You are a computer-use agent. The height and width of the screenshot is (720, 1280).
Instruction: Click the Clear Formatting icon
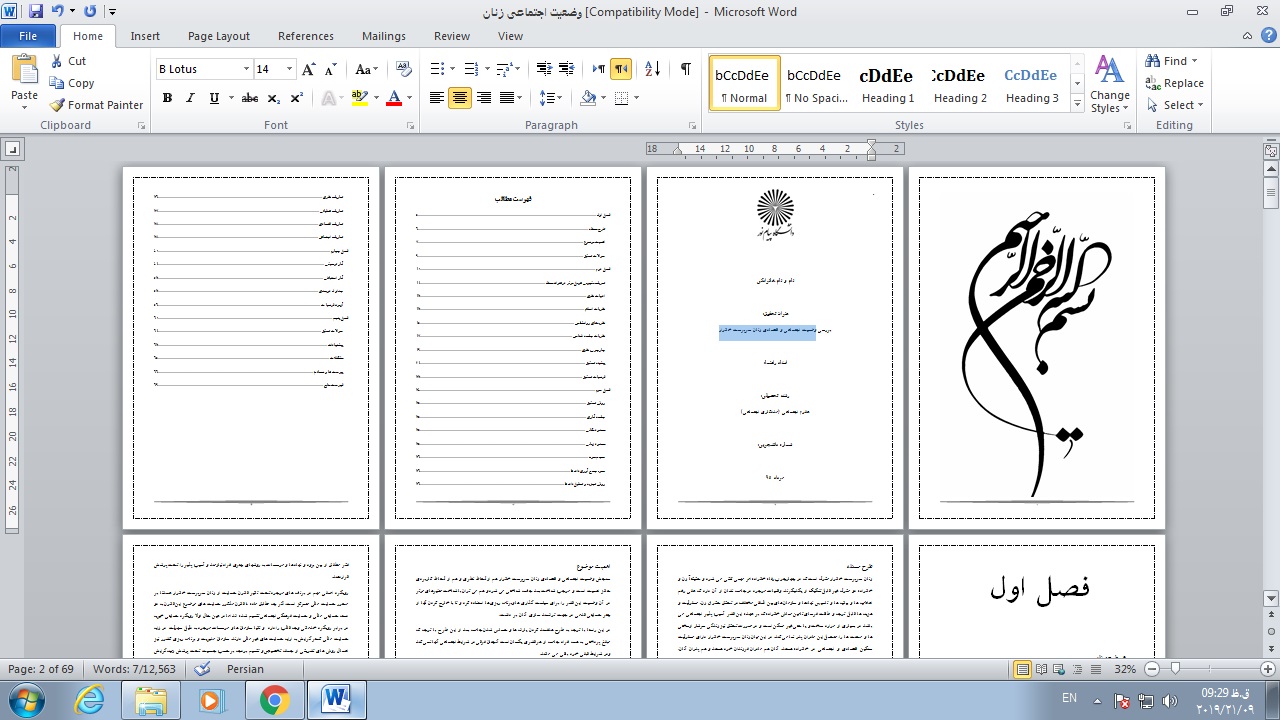(x=404, y=69)
